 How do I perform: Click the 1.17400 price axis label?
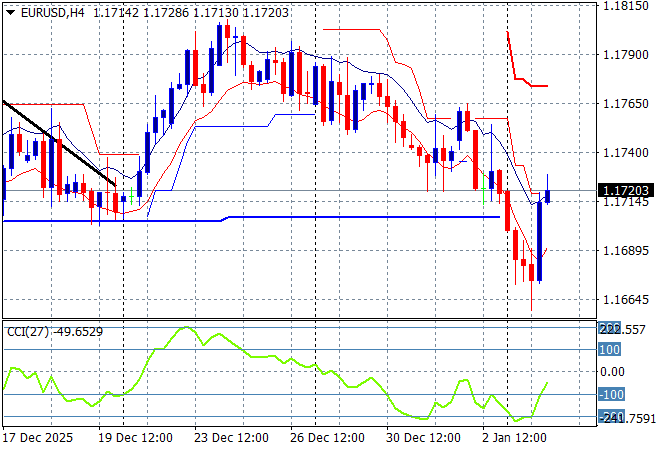pyautogui.click(x=626, y=152)
